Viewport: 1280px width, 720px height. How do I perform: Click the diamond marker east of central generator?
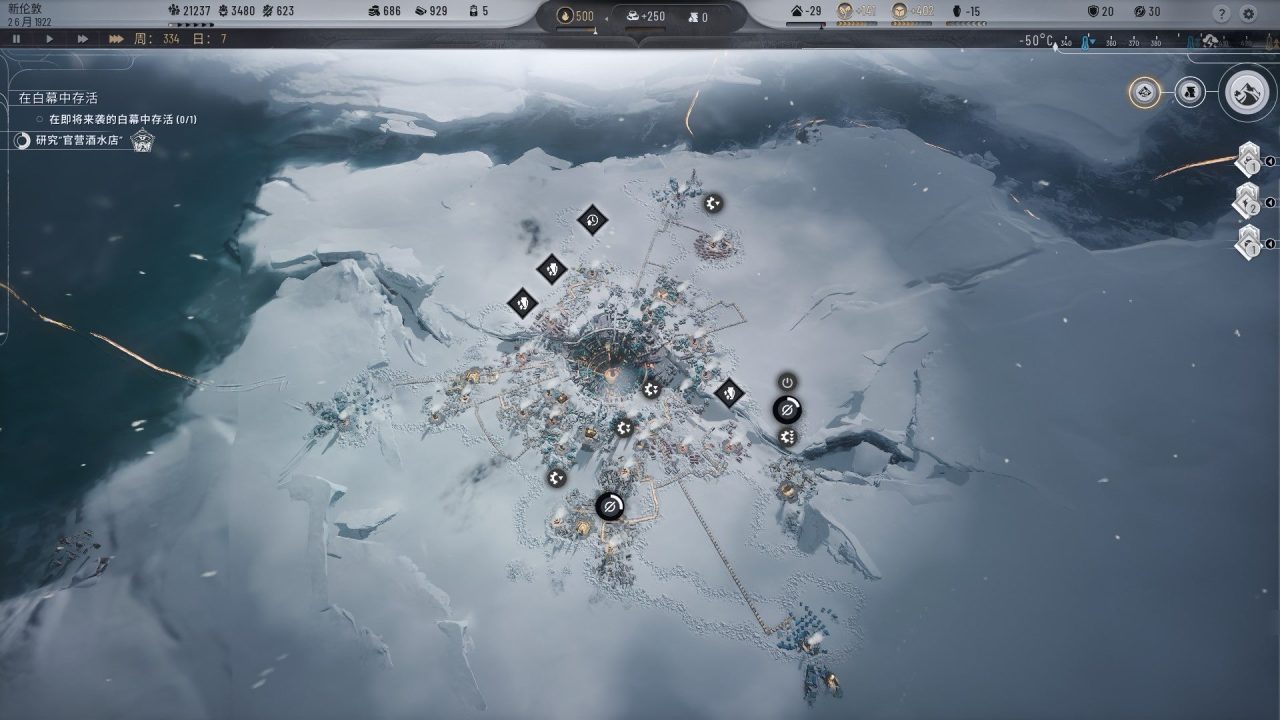(729, 393)
